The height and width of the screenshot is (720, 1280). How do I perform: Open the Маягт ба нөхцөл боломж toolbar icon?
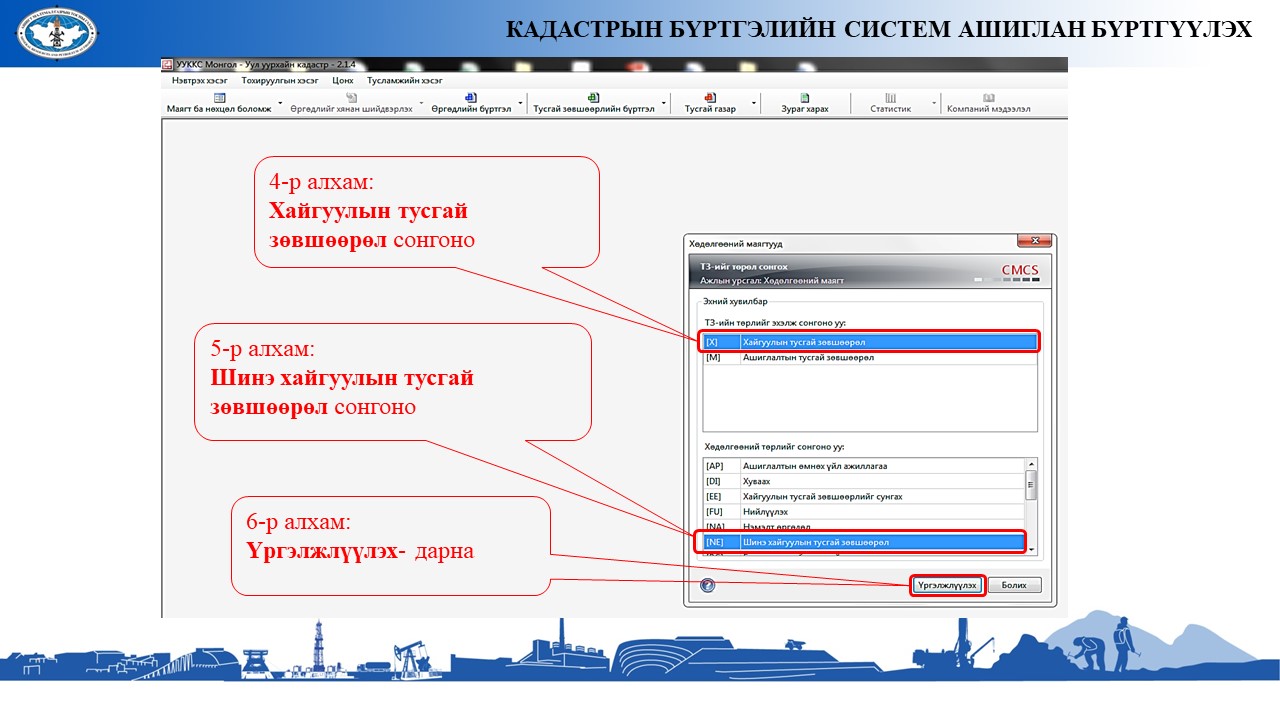pyautogui.click(x=219, y=98)
